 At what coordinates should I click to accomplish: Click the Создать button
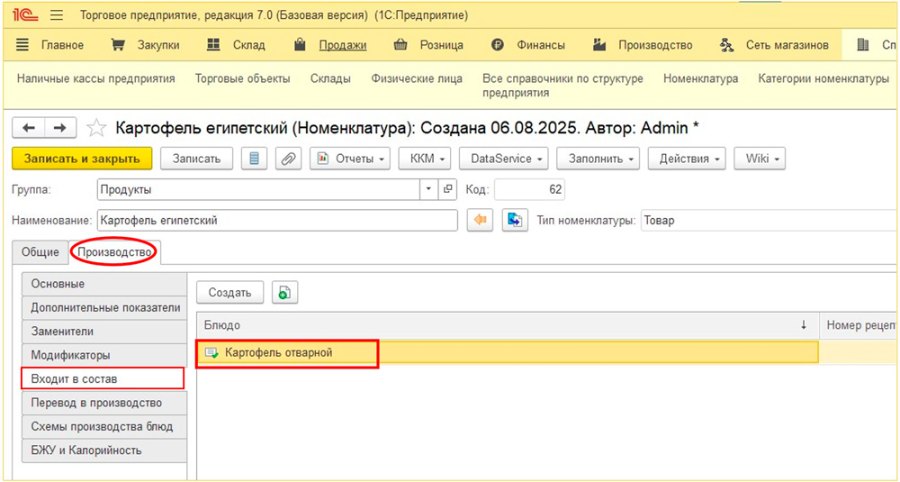230,293
